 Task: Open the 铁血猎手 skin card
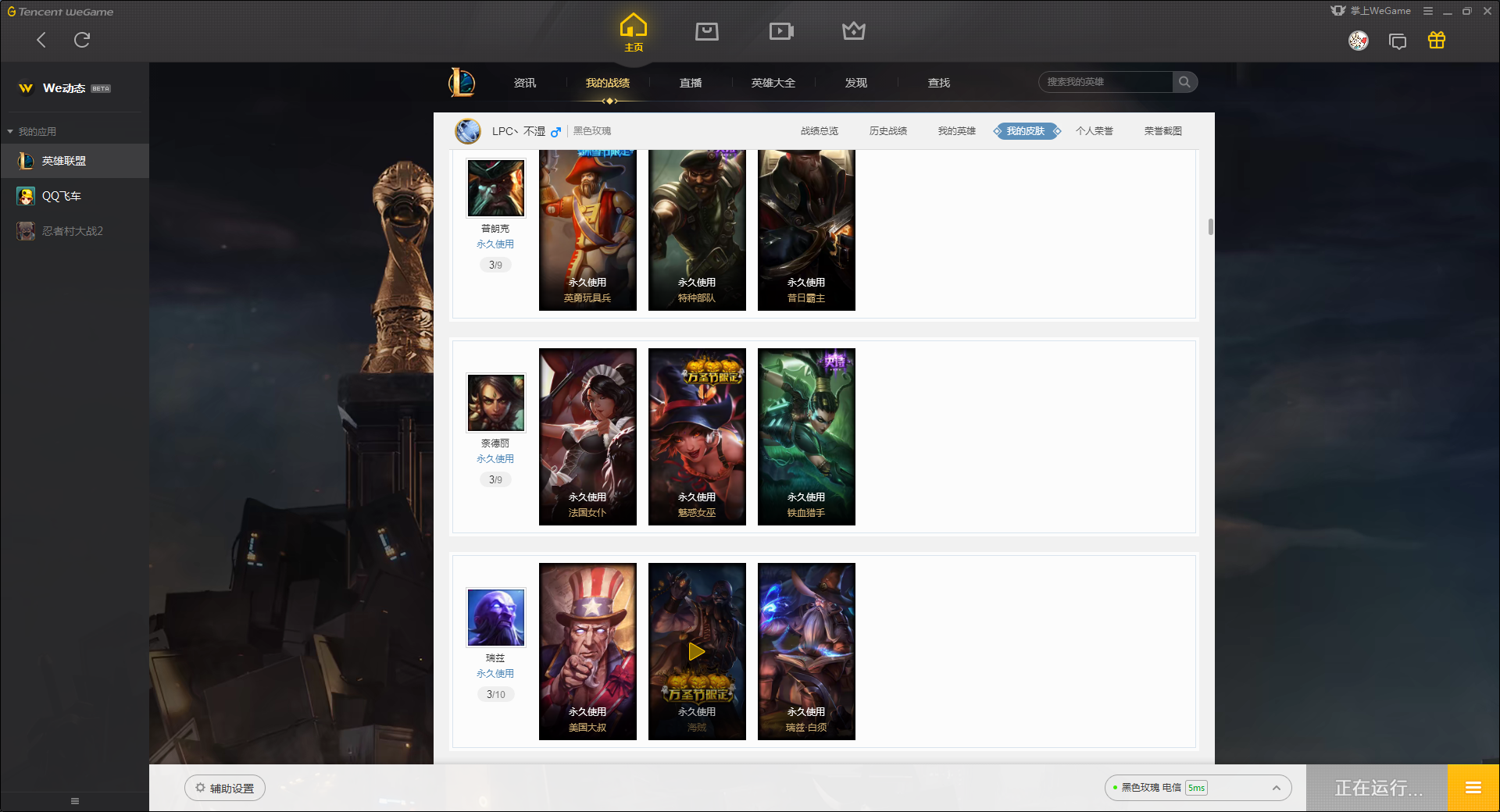point(806,436)
